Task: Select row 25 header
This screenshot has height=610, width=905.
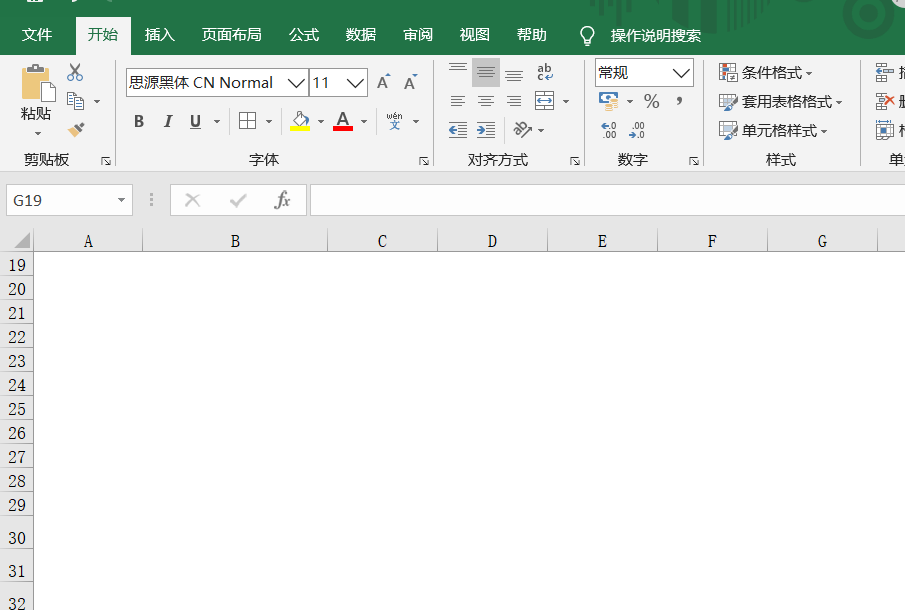Action: (17, 409)
